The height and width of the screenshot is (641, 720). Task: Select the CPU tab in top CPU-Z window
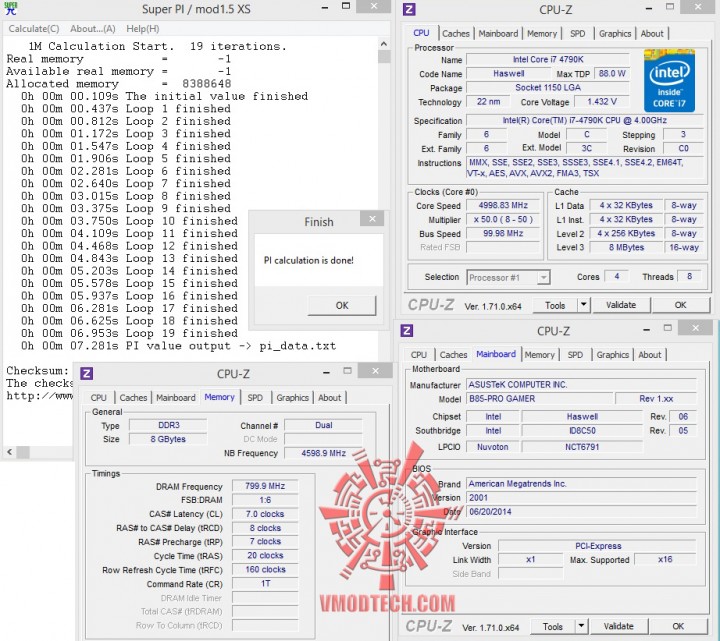click(x=421, y=33)
